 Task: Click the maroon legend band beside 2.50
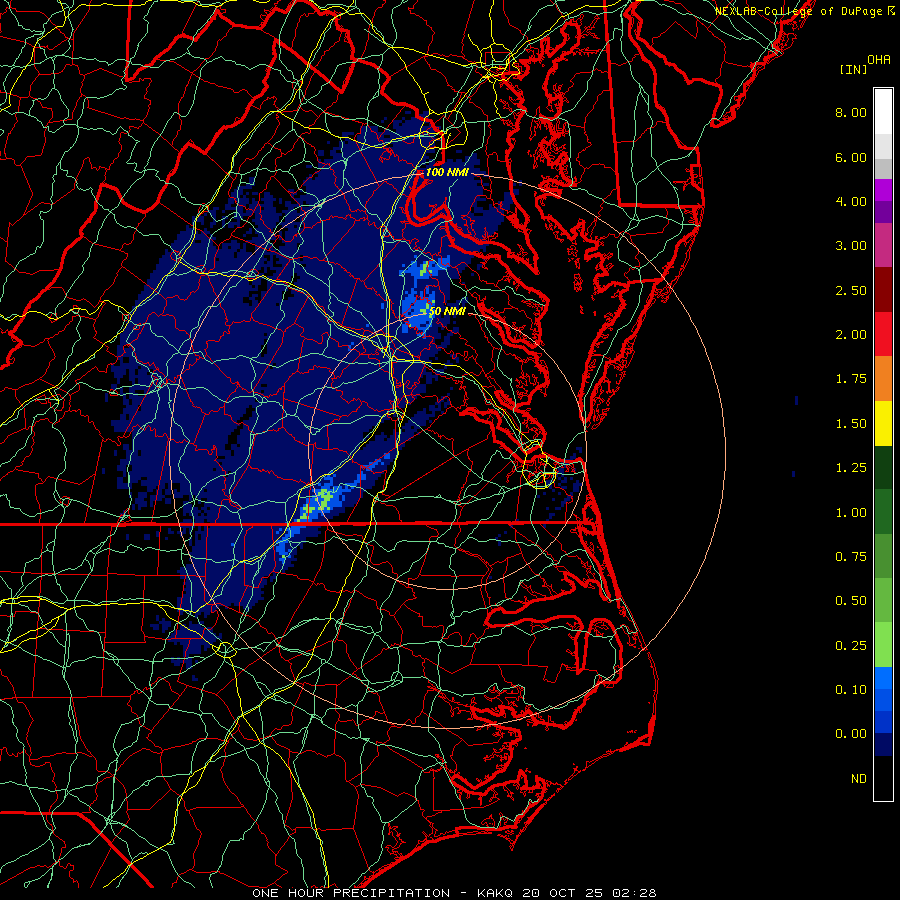pos(883,290)
